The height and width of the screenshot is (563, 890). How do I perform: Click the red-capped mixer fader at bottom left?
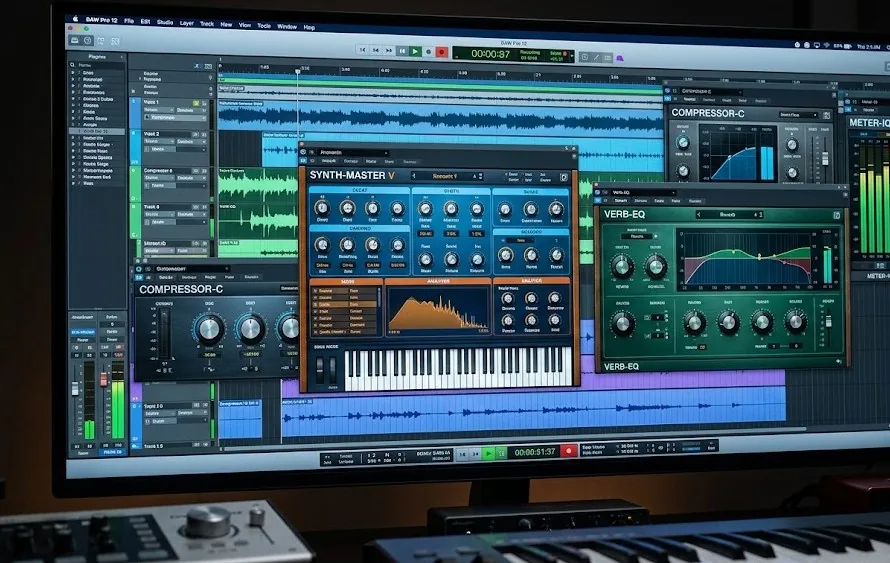[x=104, y=379]
